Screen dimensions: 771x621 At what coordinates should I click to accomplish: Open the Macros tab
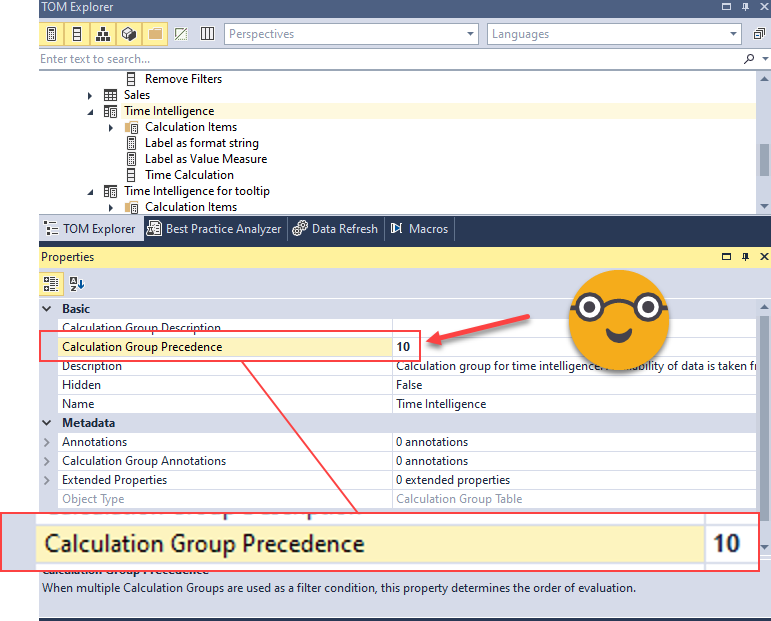point(420,229)
